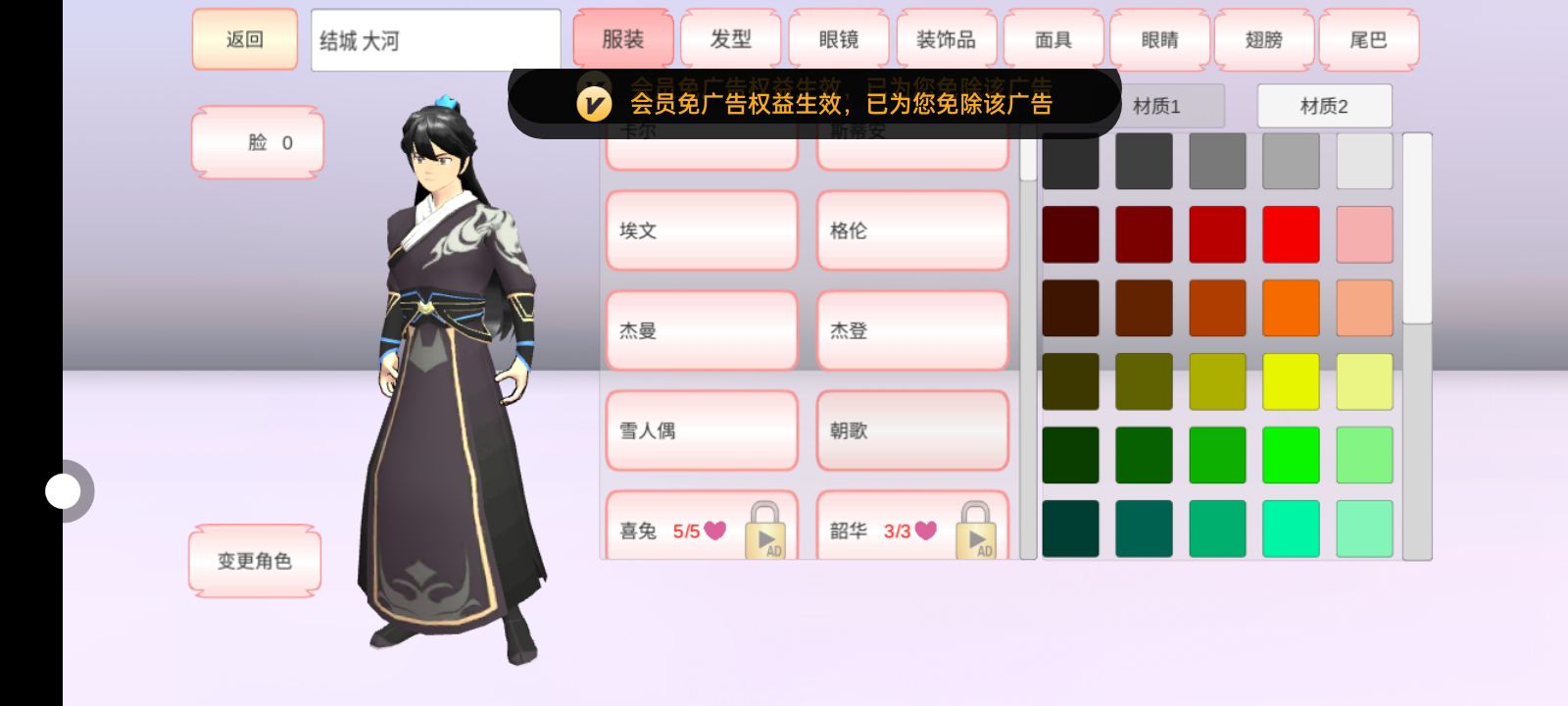This screenshot has width=1568, height=706.
Task: Select the 材质2 material tab
Action: 1324,106
